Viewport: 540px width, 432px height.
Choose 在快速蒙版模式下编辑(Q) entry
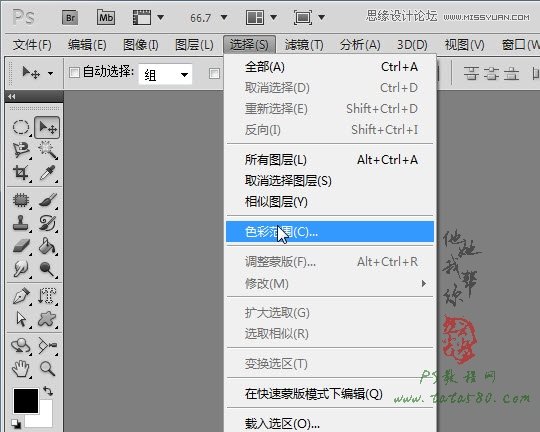point(331,393)
